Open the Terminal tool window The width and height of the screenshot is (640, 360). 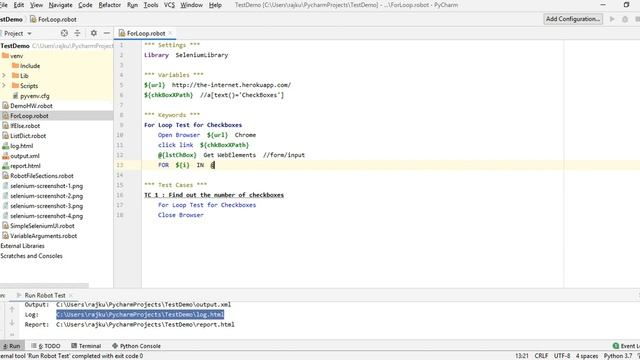(86, 346)
